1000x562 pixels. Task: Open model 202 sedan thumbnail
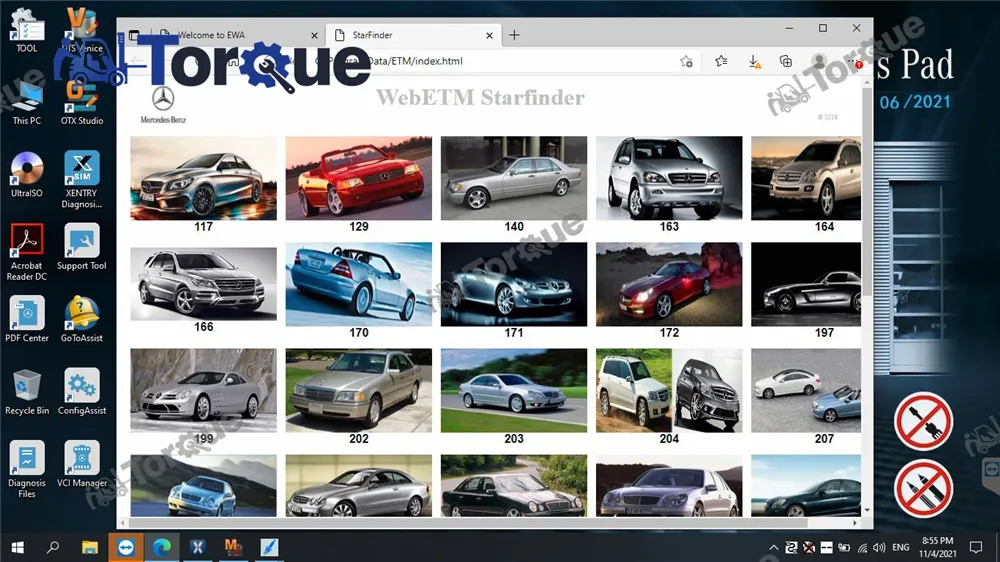[x=358, y=390]
